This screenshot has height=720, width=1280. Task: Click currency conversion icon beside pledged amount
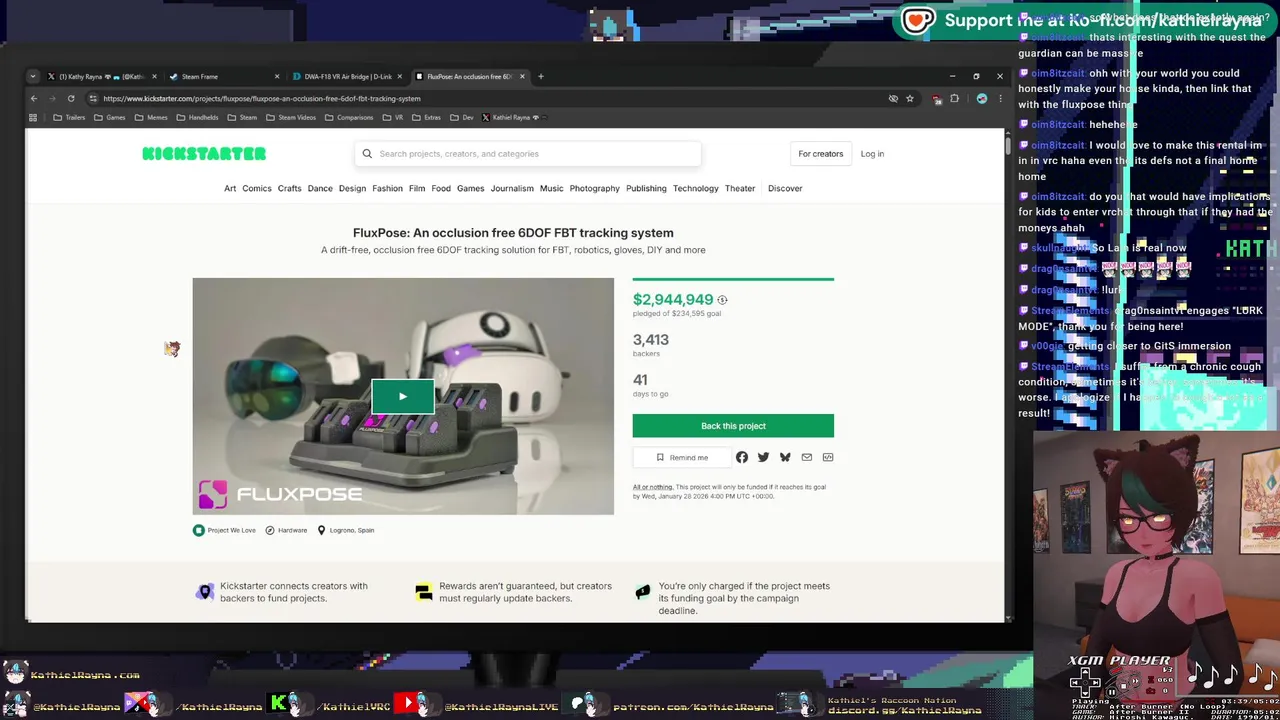point(722,300)
